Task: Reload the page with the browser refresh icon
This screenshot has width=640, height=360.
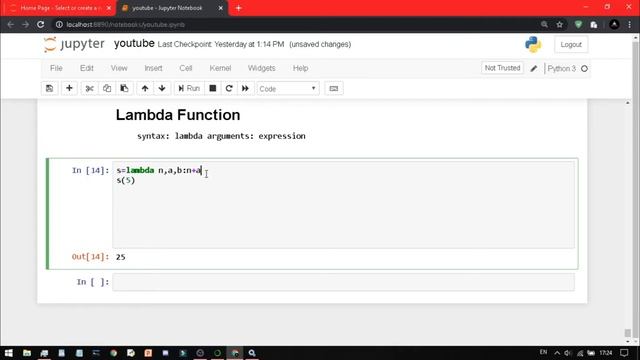Action: (41, 24)
